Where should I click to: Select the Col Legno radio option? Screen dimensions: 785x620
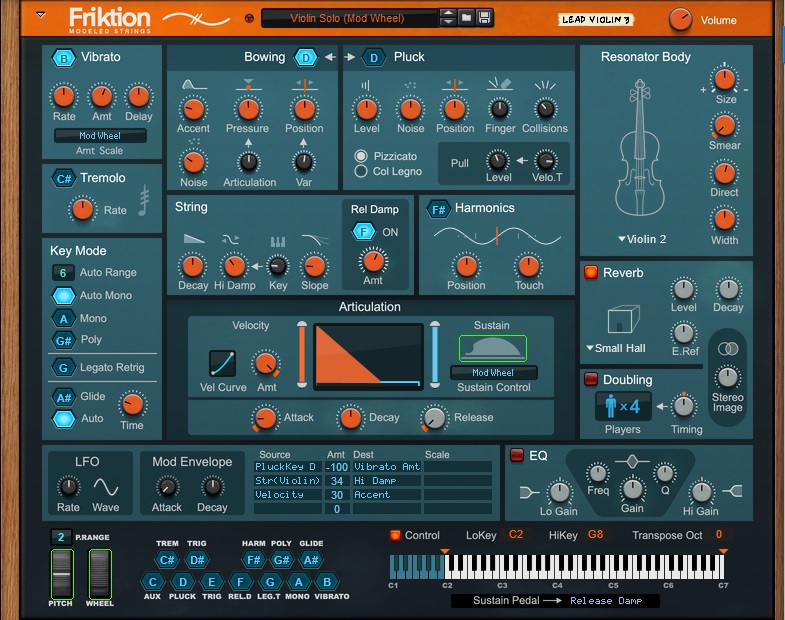[x=362, y=172]
